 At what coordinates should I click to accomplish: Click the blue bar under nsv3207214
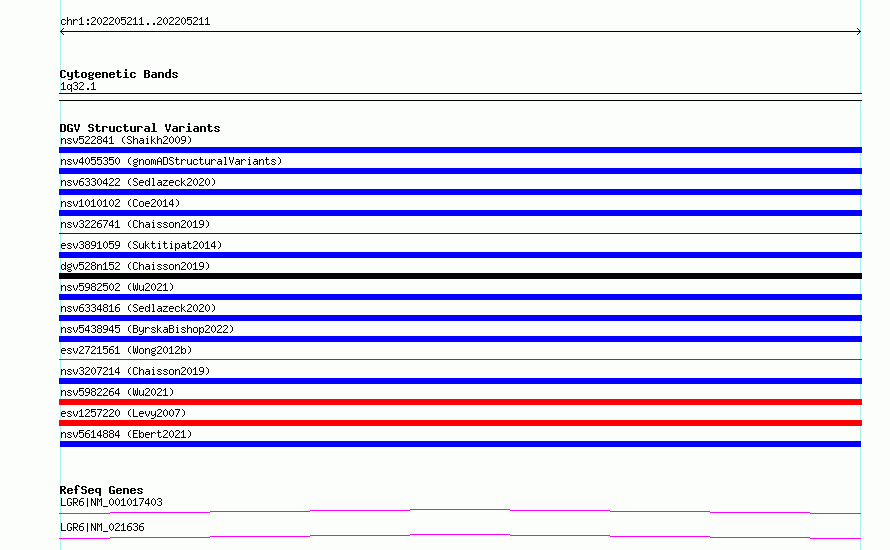coord(460,381)
